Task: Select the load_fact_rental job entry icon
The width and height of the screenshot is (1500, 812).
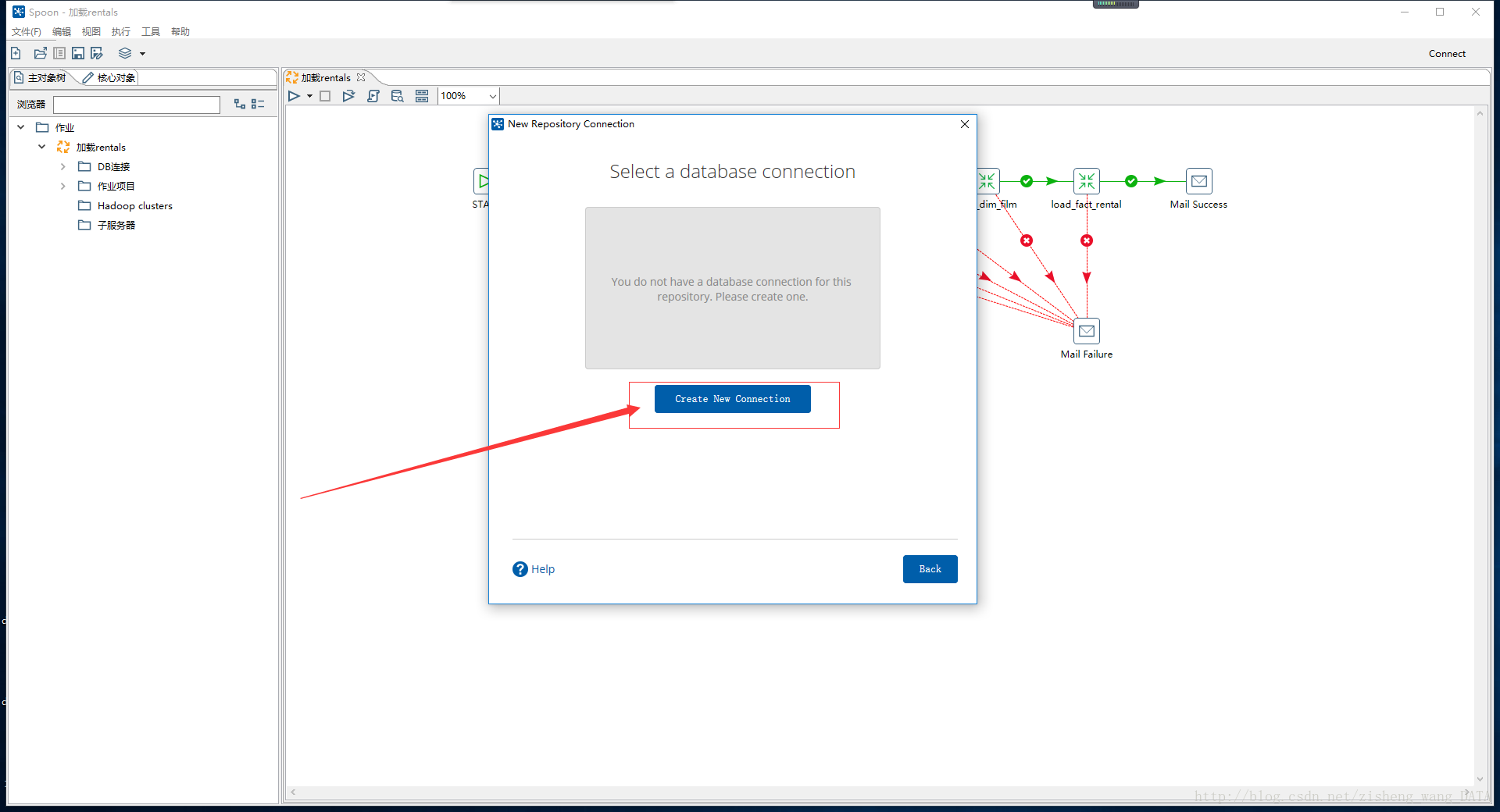Action: 1086,181
